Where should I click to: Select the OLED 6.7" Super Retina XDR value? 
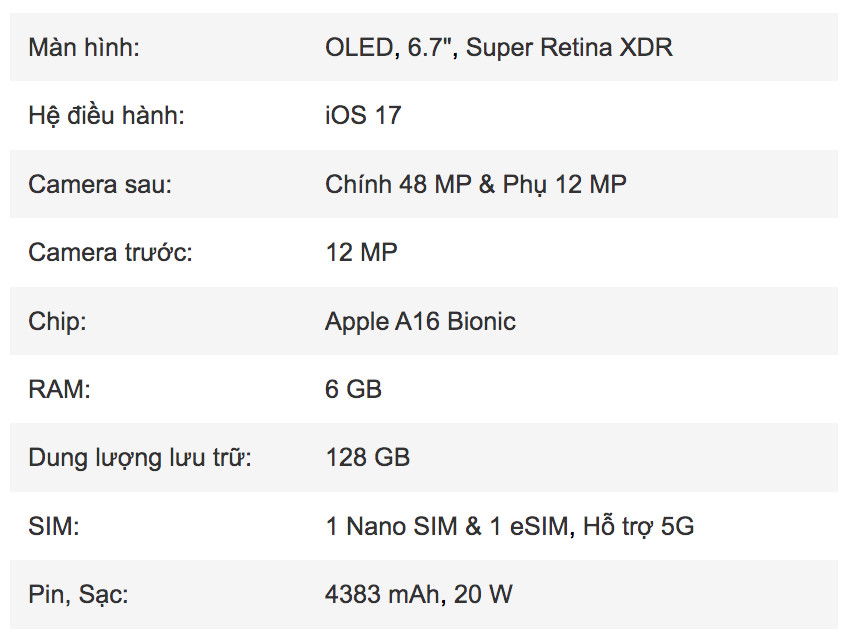point(499,47)
